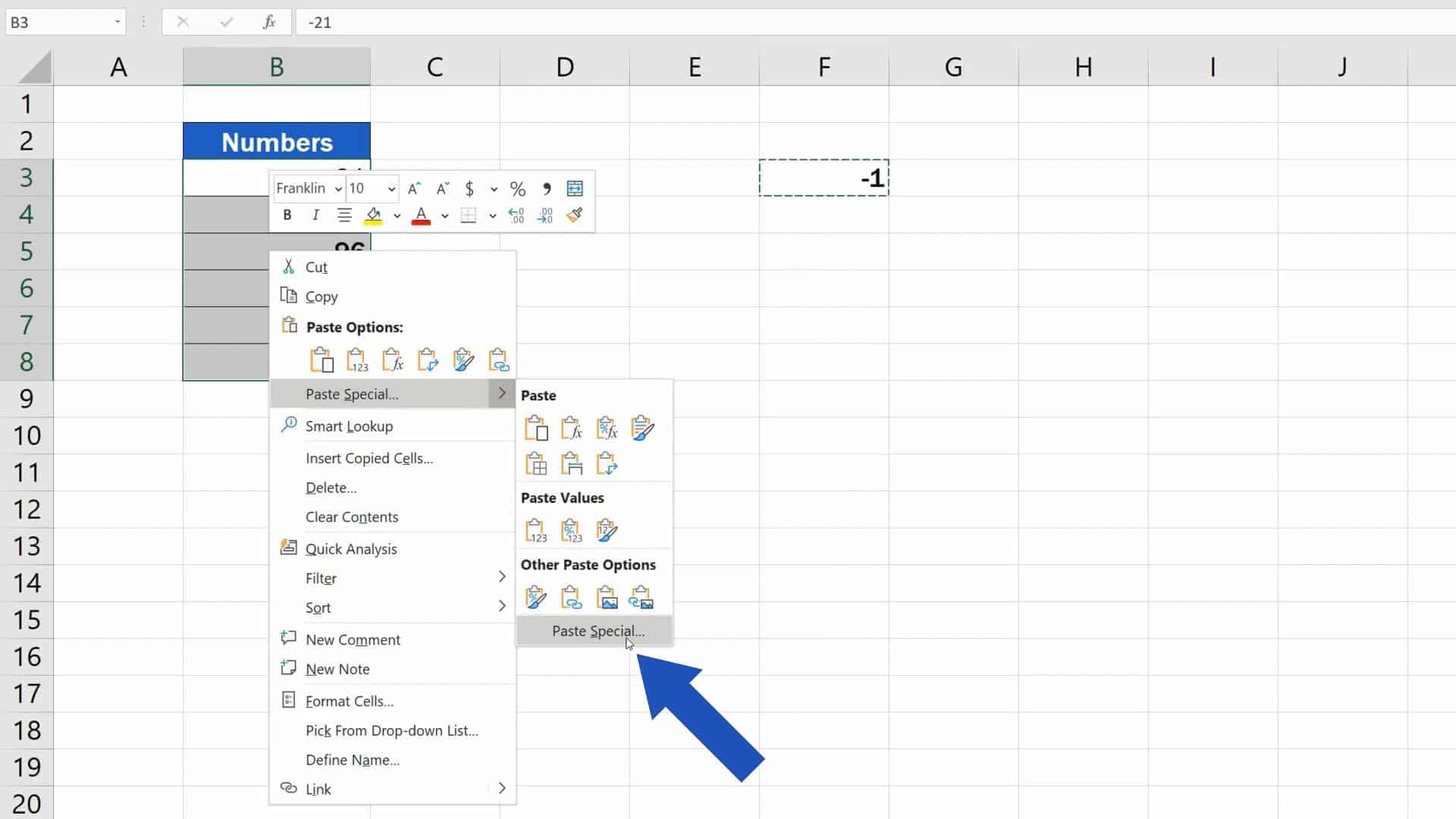The width and height of the screenshot is (1456, 819).
Task: Open Format Cells… from the context menu
Action: (x=393, y=701)
